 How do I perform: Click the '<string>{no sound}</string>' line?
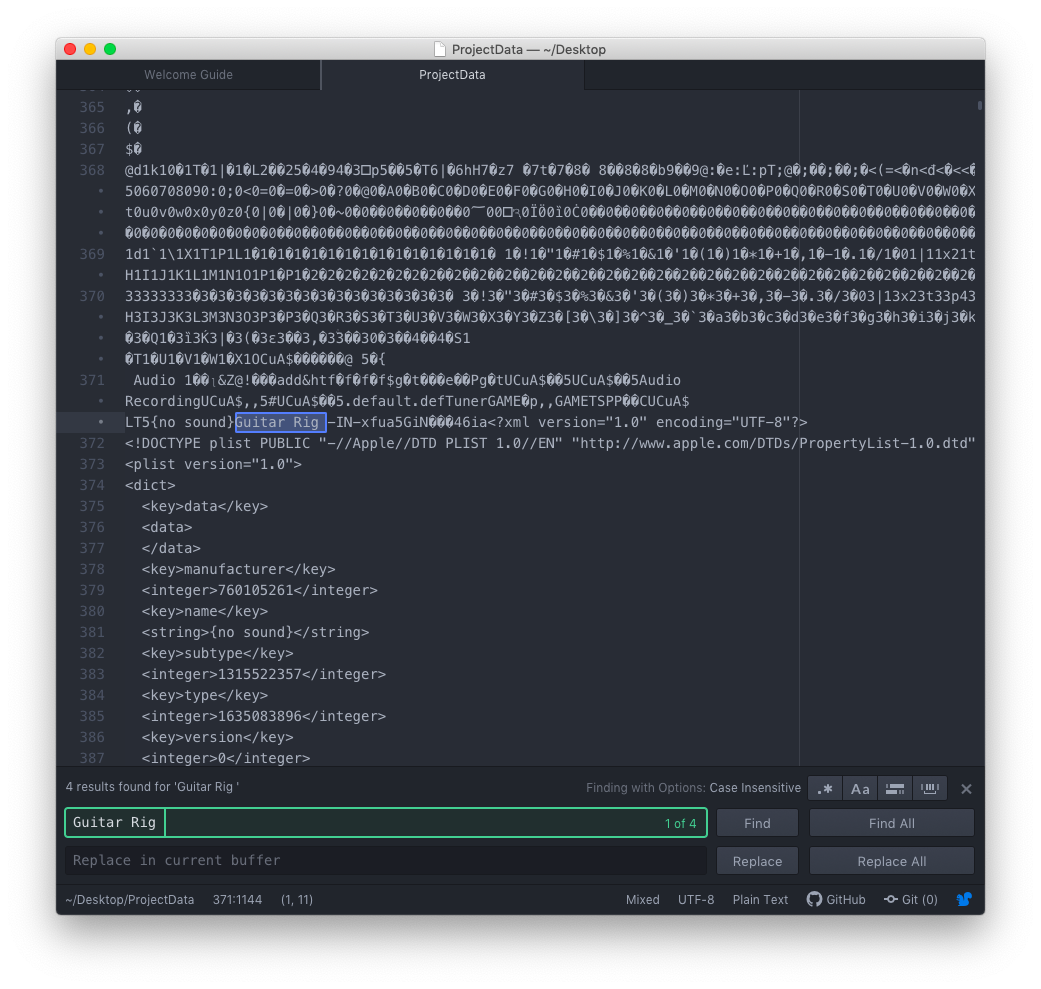pyautogui.click(x=255, y=633)
